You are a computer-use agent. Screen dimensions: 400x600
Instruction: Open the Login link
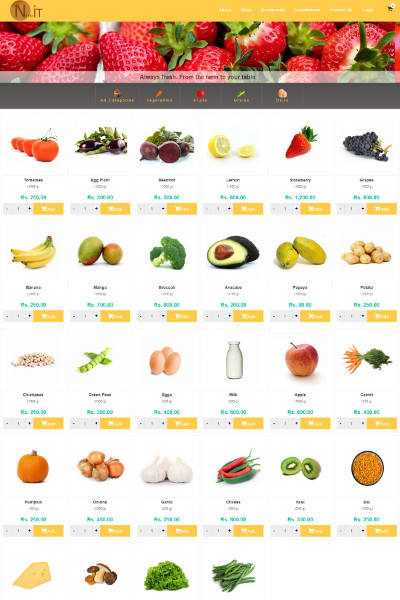(x=367, y=10)
